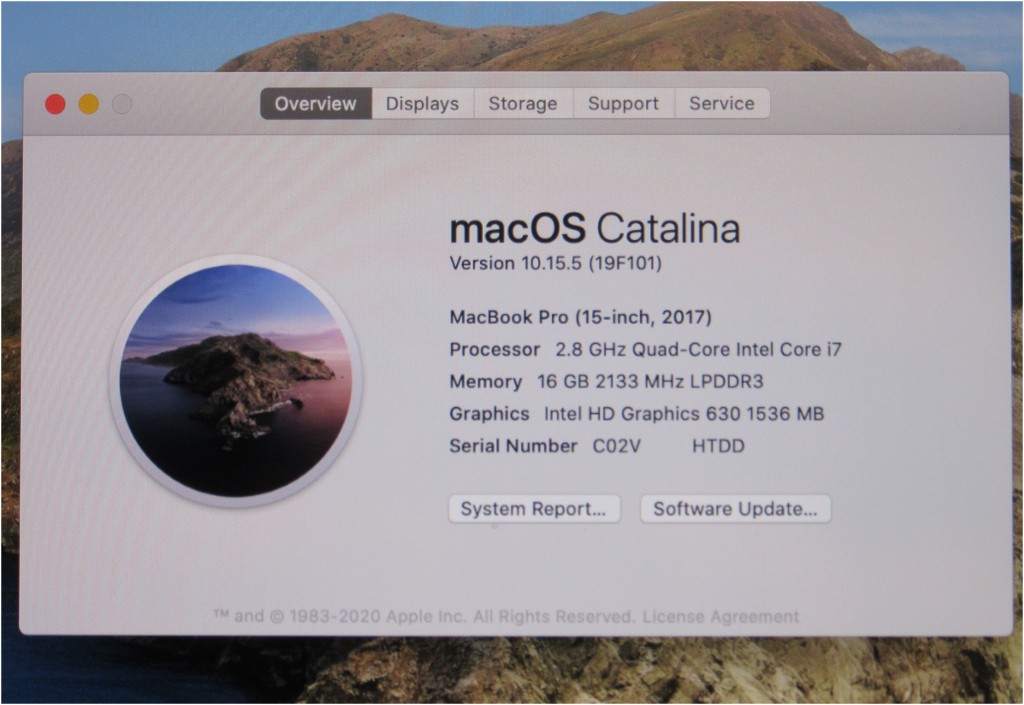Screen dimensions: 1024x705
Task: Go to the Support tab
Action: coord(624,104)
